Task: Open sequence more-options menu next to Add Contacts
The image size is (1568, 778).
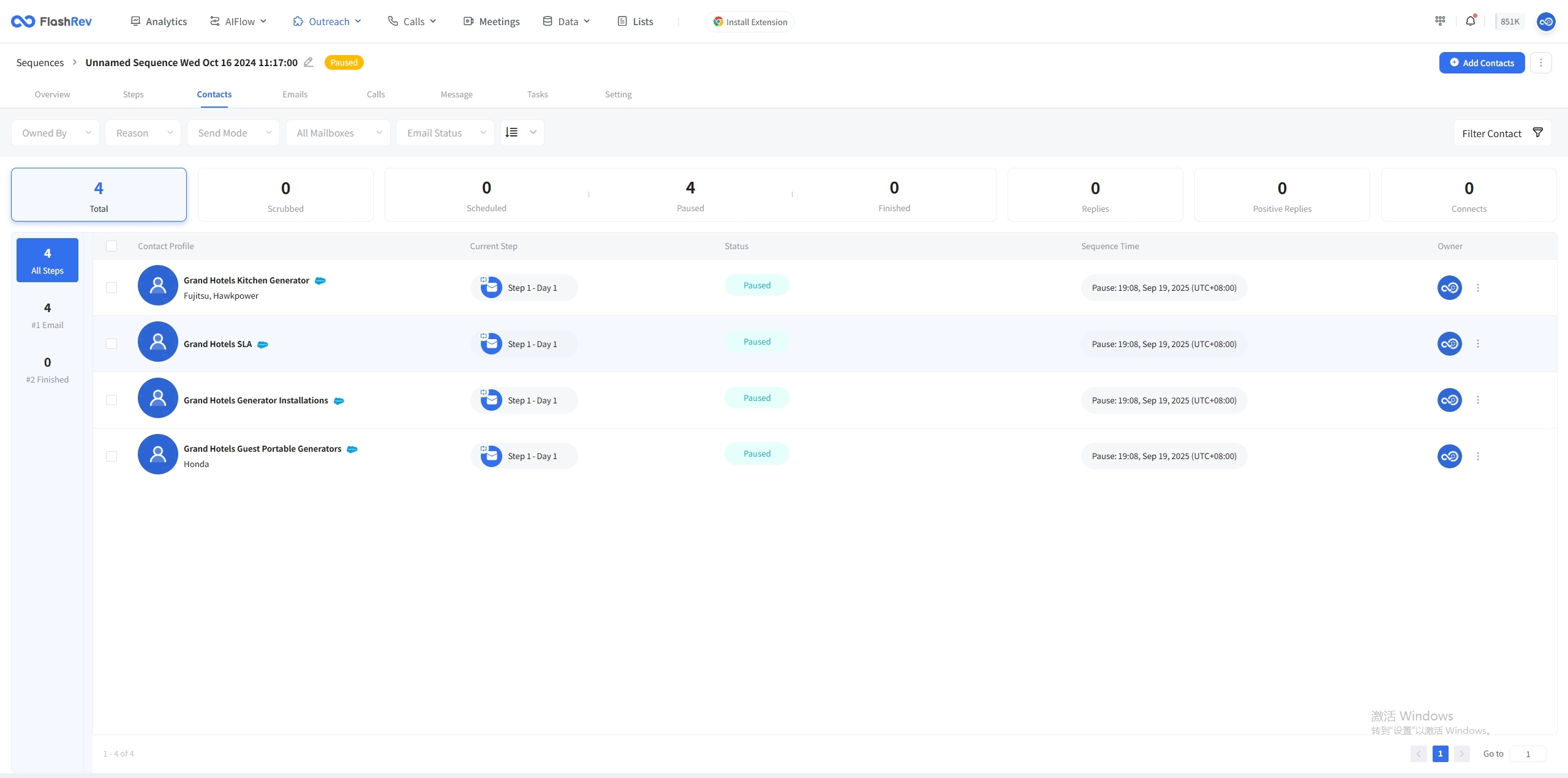Action: [1541, 63]
